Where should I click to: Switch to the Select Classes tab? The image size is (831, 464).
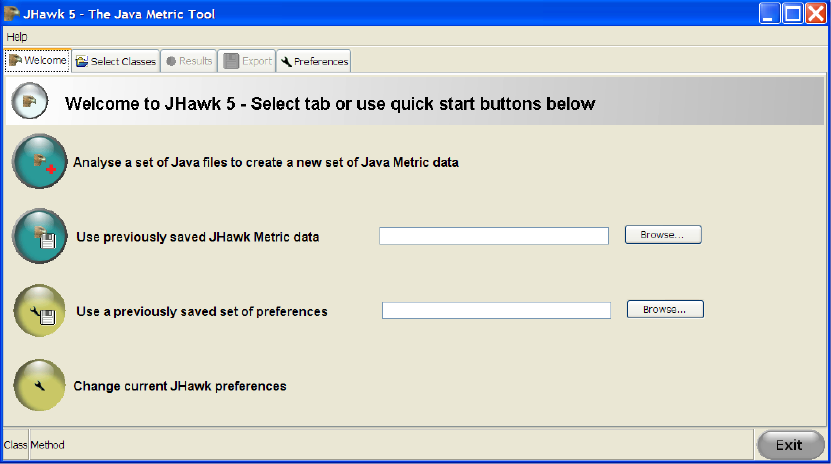(116, 61)
